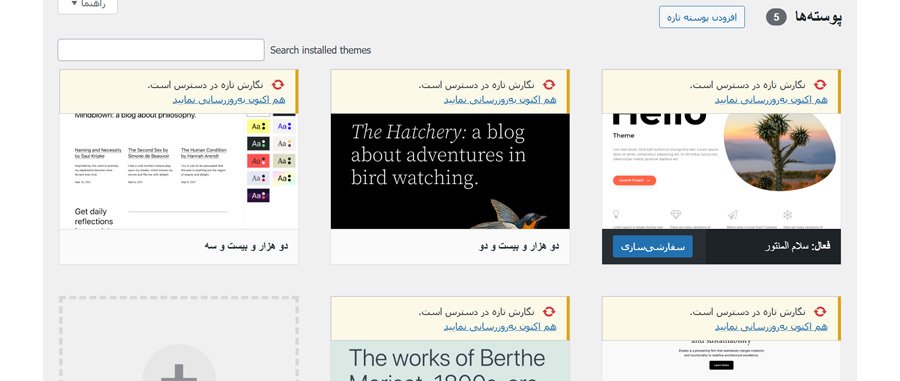Focus the Search installed themes field
The height and width of the screenshot is (381, 900).
click(x=161, y=50)
